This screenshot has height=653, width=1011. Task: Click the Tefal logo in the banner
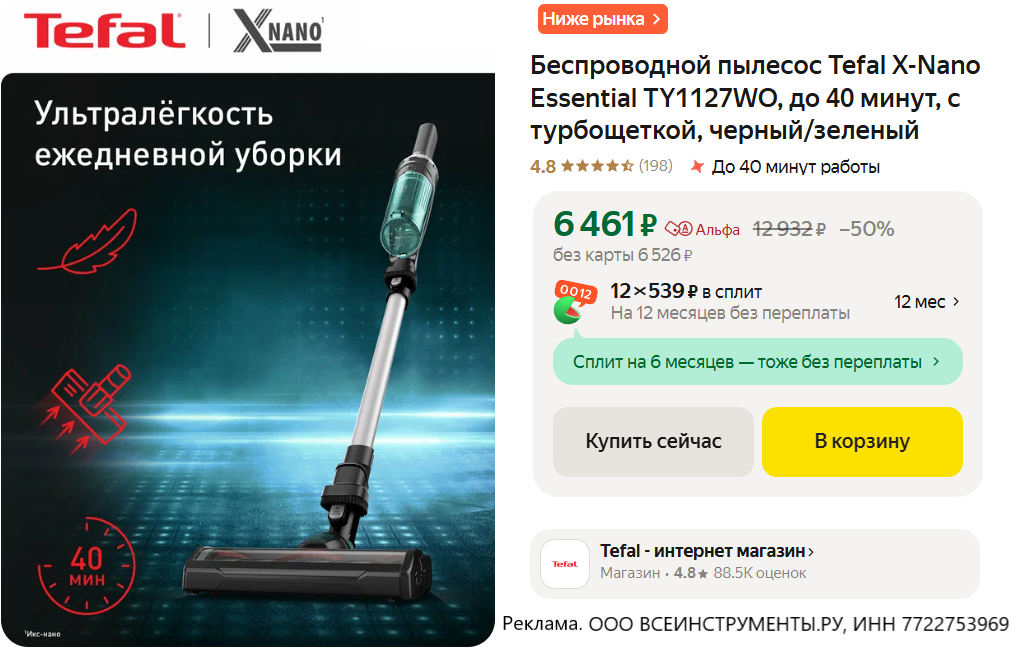(x=104, y=31)
